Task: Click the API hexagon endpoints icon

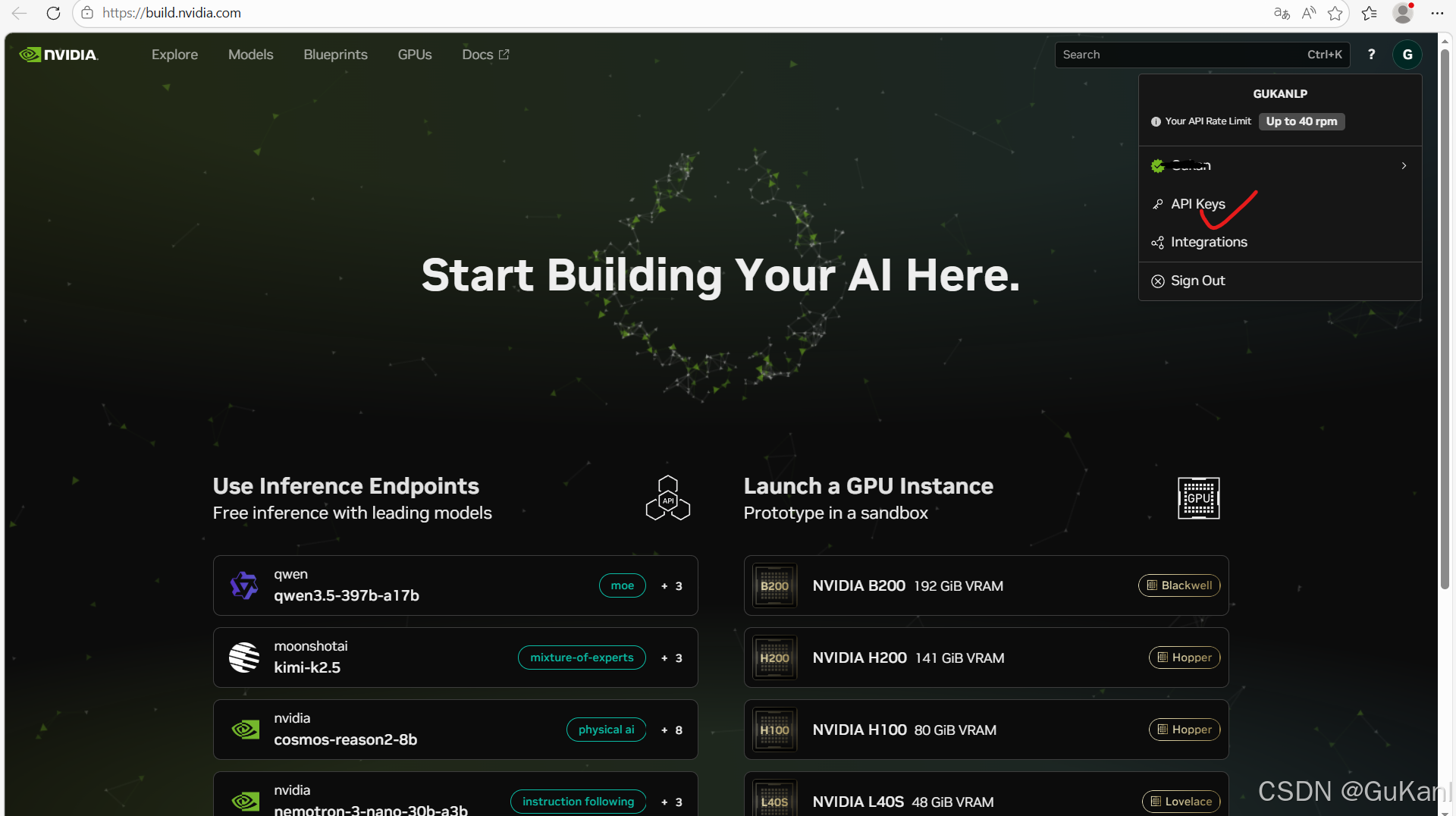Action: point(667,497)
